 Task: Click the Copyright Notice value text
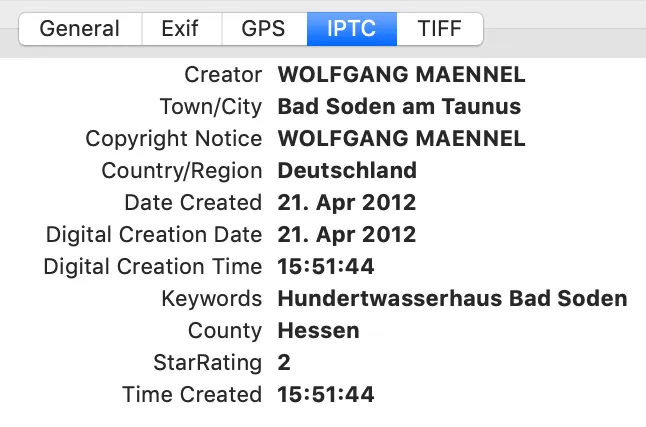coord(401,138)
